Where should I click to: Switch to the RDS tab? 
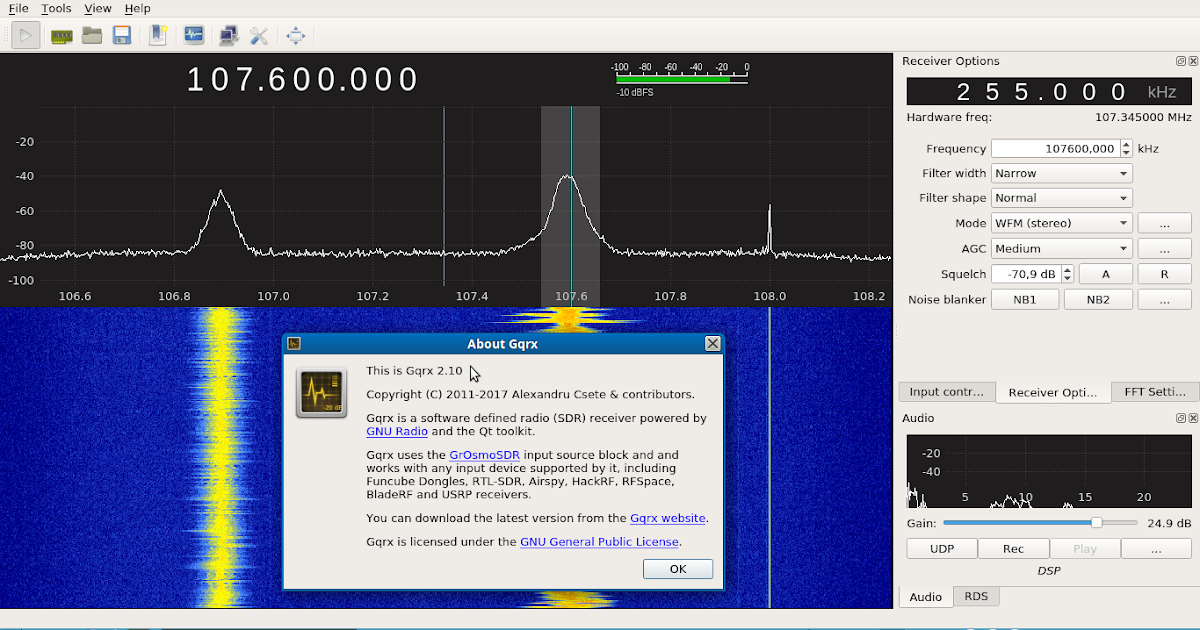(975, 596)
